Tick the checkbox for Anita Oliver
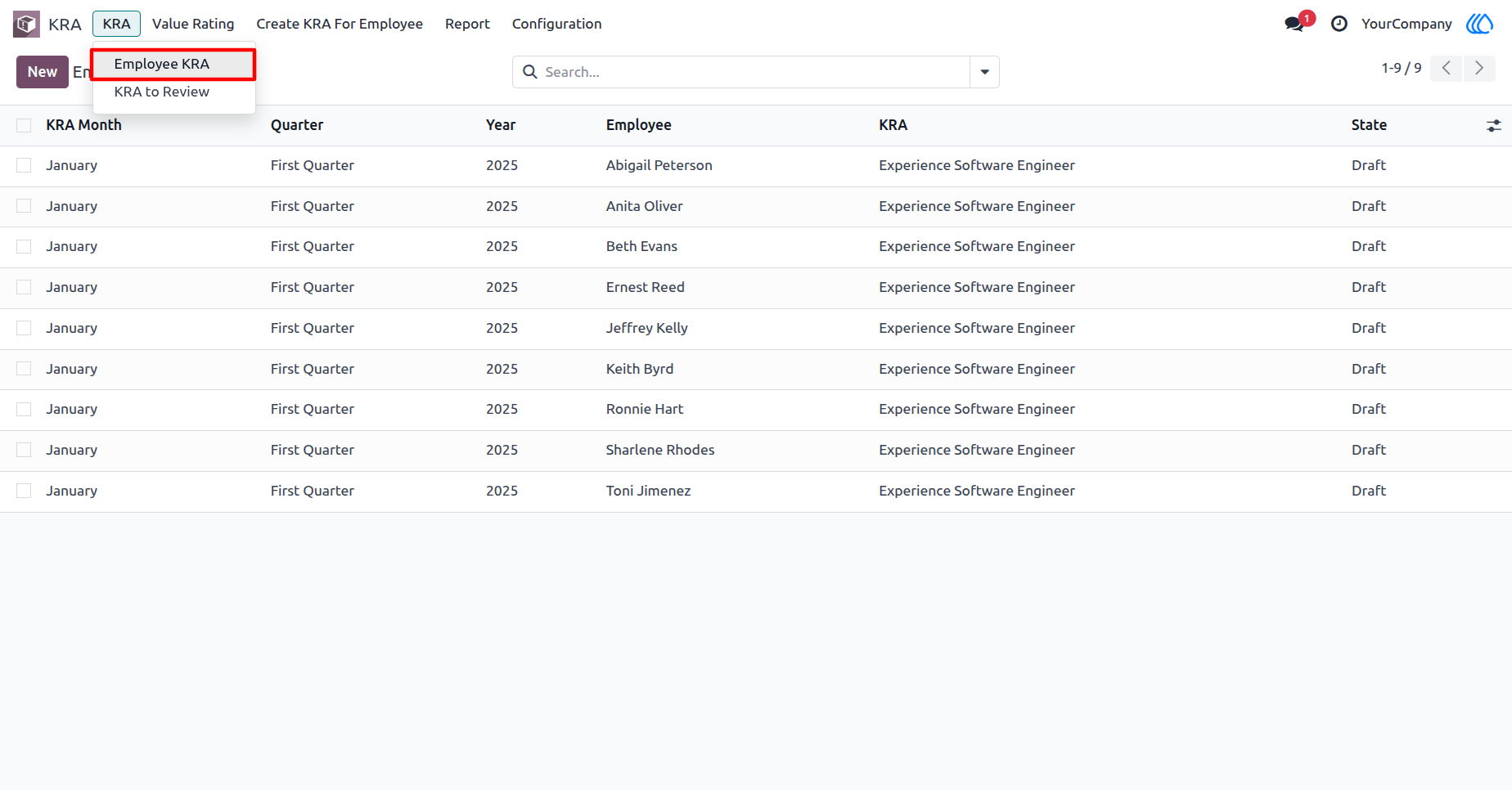1512x790 pixels. (24, 206)
